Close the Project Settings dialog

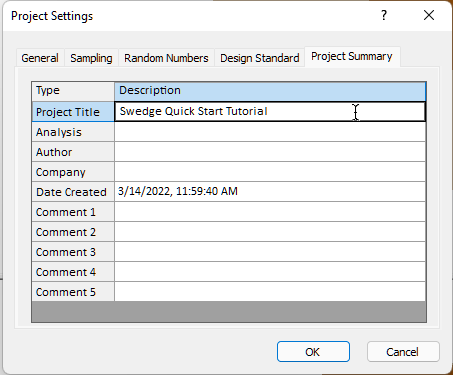tap(429, 15)
